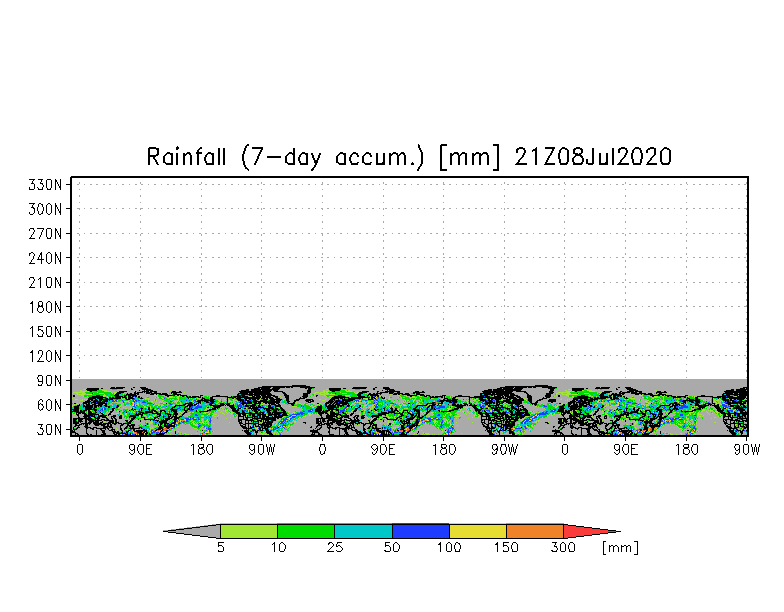Image resolution: width=784 pixels, height=612 pixels.
Task: Click the red arrow at legend's right end
Action: pyautogui.click(x=588, y=531)
